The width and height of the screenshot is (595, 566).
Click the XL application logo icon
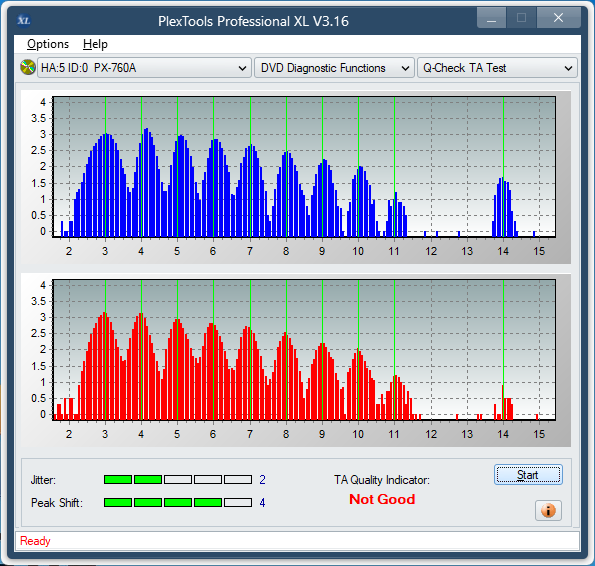24,20
